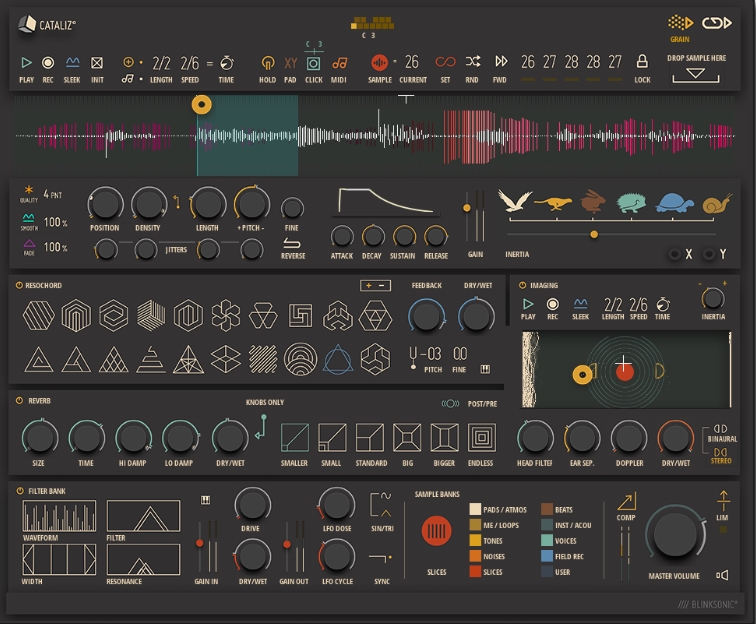Click the IMAGING section PLAY icon
Viewport: 756px width, 624px height.
[528, 304]
